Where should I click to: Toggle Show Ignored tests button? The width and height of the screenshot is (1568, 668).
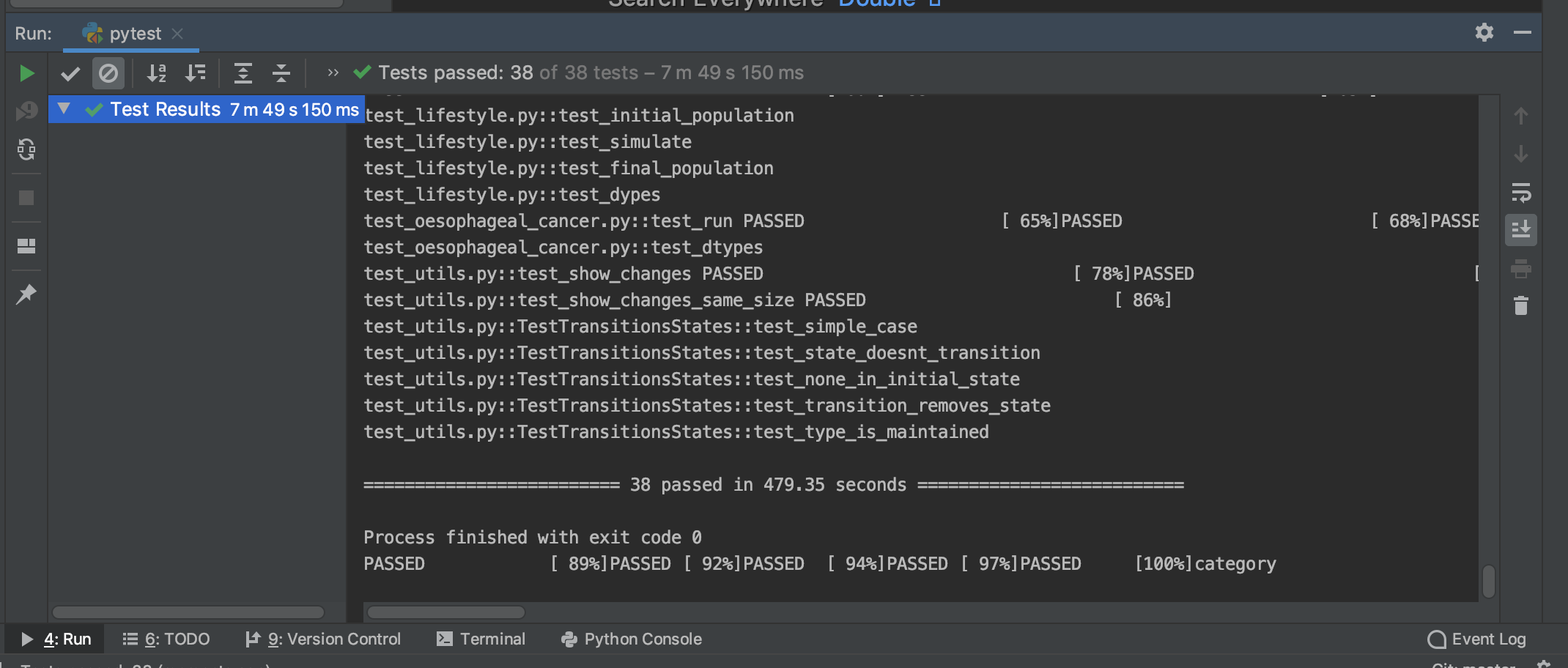pyautogui.click(x=108, y=73)
